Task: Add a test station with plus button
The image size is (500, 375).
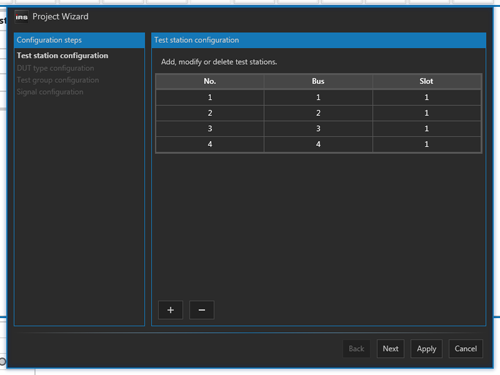Action: pos(170,310)
